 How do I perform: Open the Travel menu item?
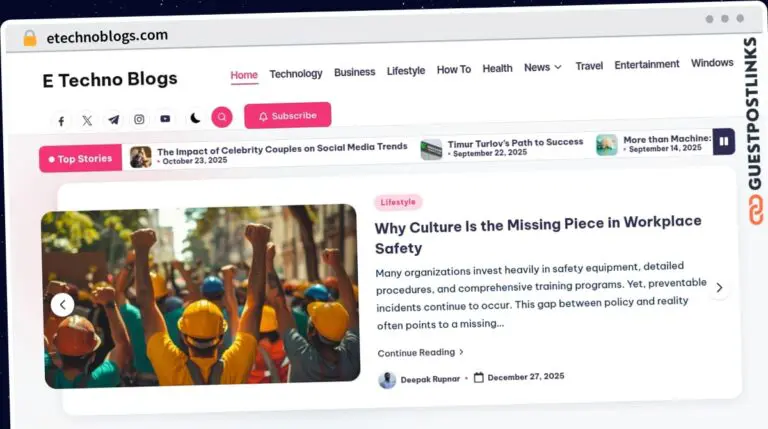point(589,66)
